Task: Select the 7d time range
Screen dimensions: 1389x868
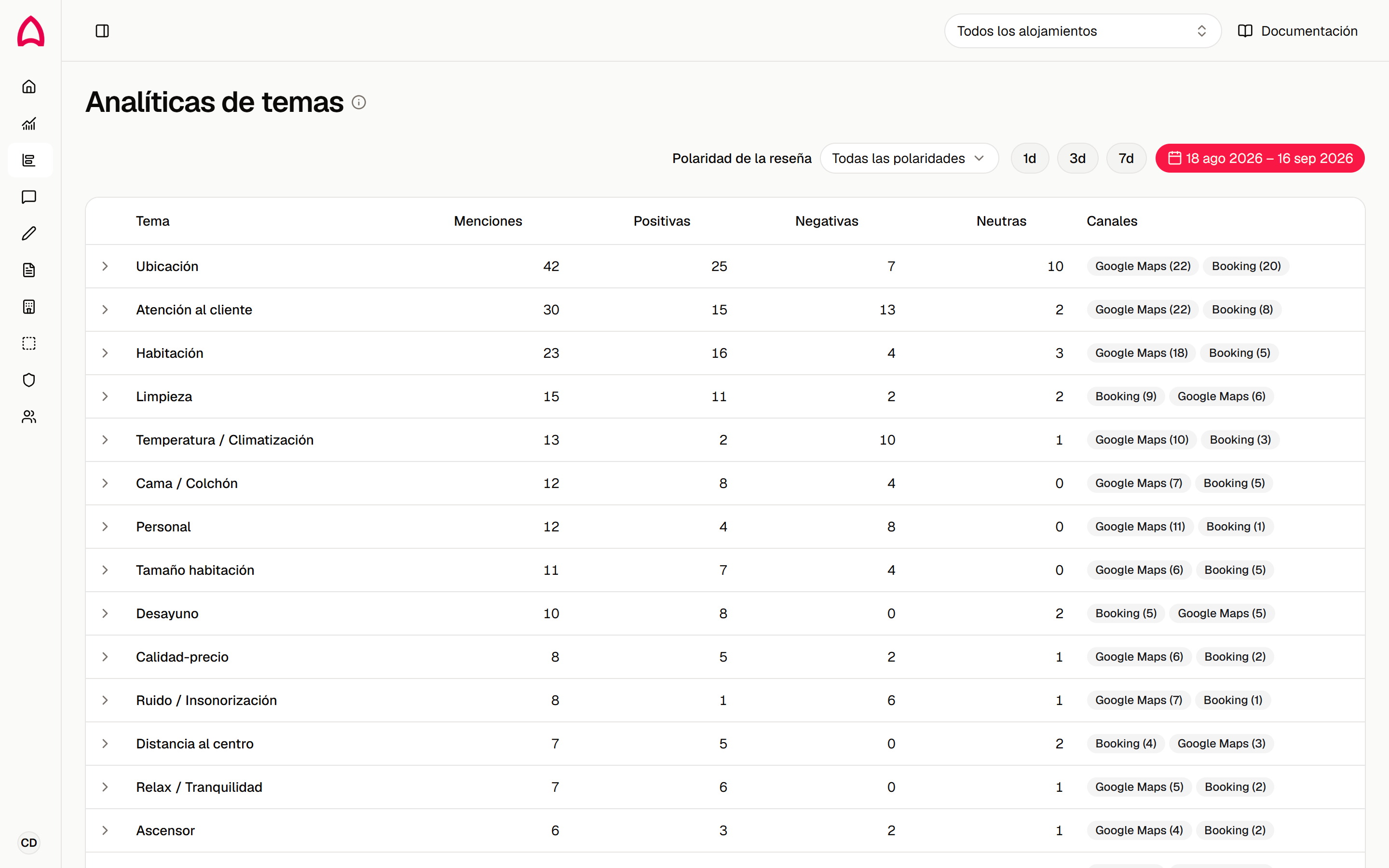Action: [x=1126, y=159]
